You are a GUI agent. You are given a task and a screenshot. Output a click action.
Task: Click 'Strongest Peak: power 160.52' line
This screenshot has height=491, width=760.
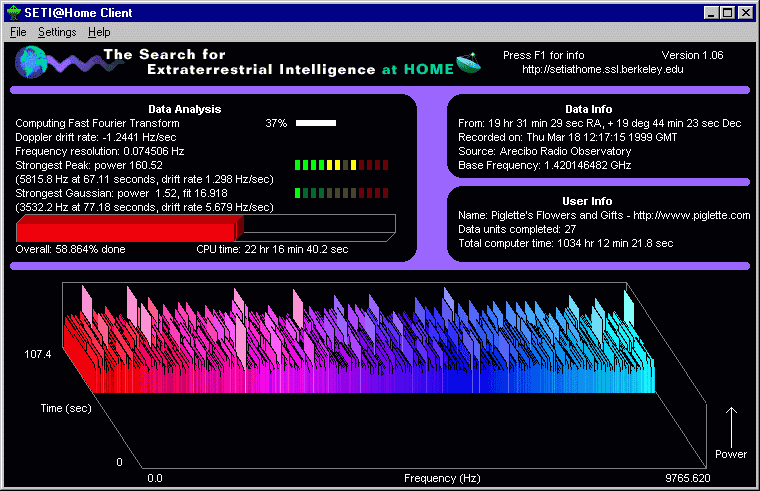point(89,165)
